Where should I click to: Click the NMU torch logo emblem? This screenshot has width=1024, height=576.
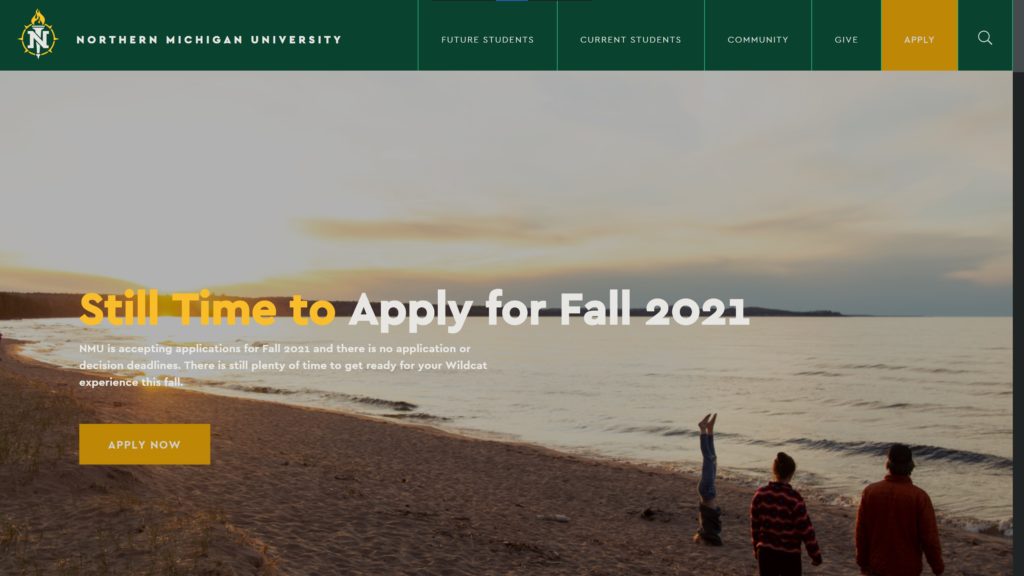coord(38,35)
